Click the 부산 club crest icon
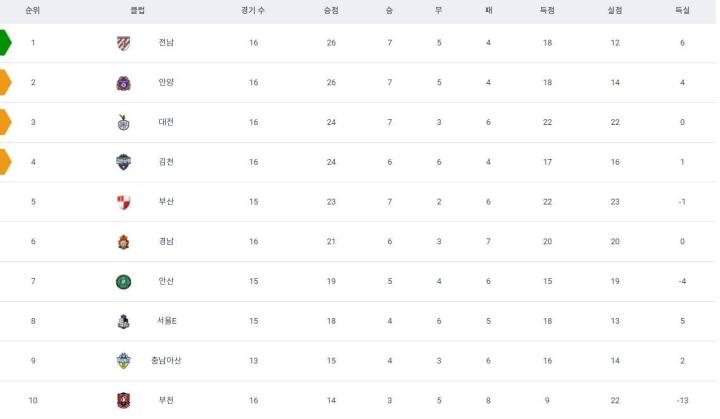The image size is (720, 419). click(123, 202)
